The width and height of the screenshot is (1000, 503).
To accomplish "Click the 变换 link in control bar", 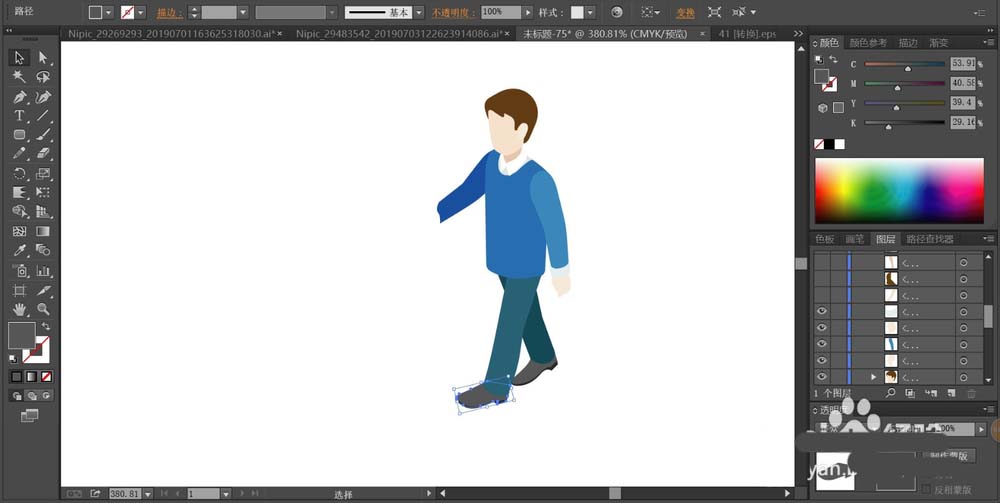I will (x=685, y=13).
